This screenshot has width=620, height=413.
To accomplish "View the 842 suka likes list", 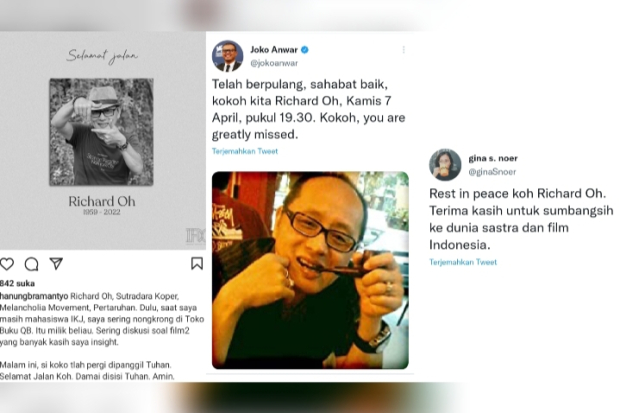I will 17,283.
